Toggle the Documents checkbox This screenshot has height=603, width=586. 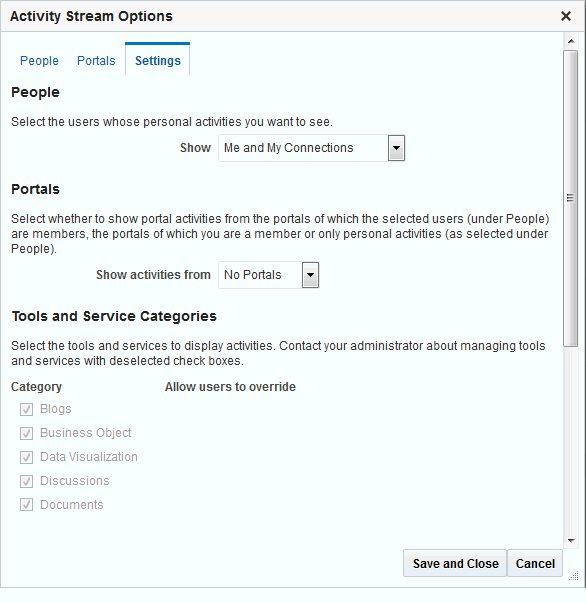click(26, 505)
